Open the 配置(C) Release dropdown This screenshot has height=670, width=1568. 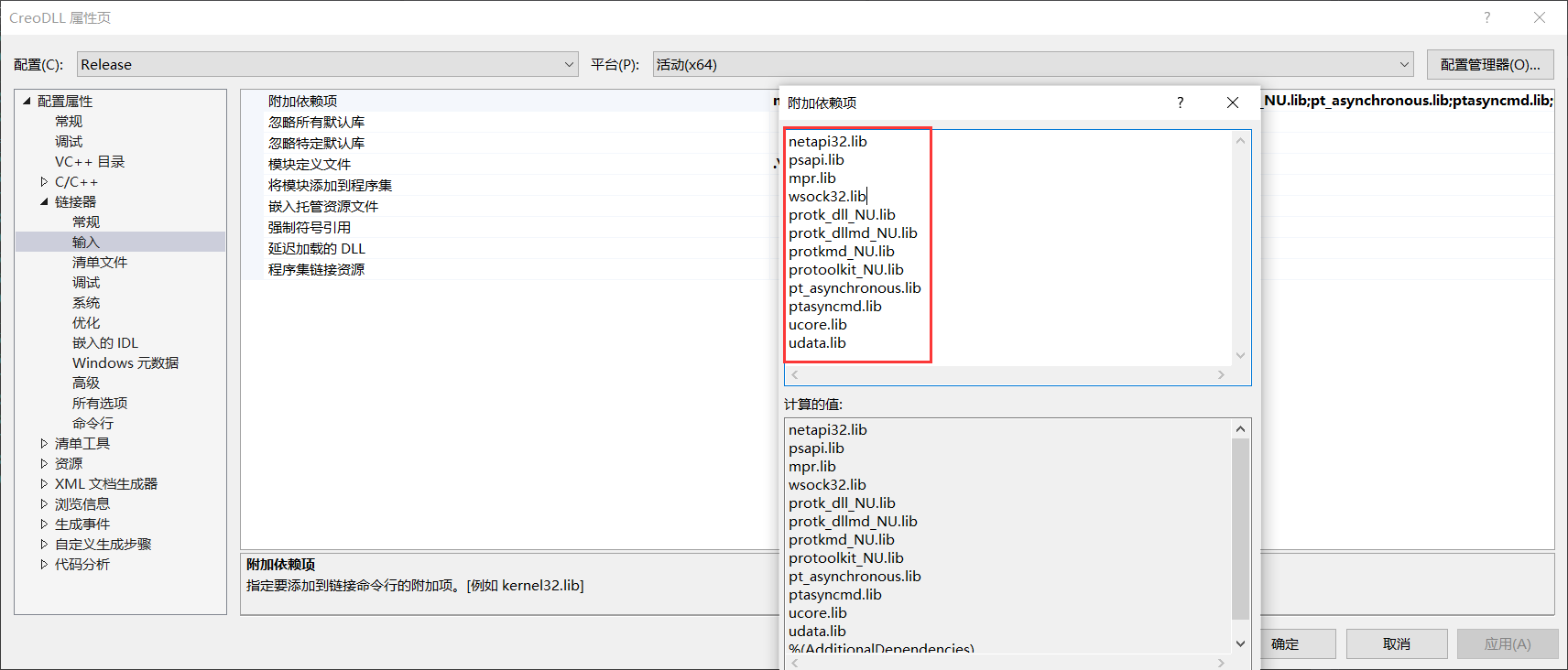pyautogui.click(x=327, y=64)
